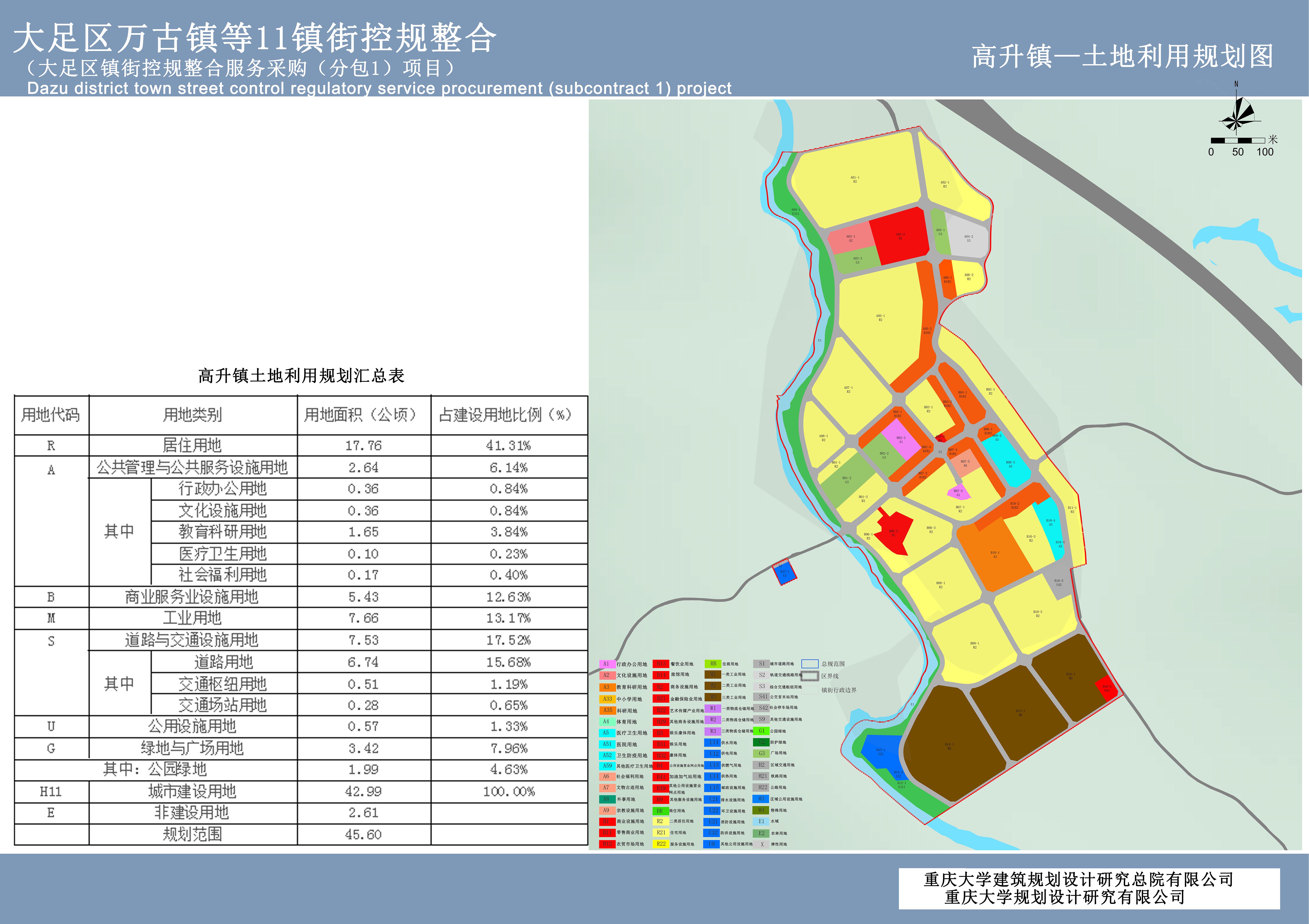Image resolution: width=1309 pixels, height=924 pixels.
Task: Click the S42 社会停车场用地 legend swatch
Action: (762, 708)
